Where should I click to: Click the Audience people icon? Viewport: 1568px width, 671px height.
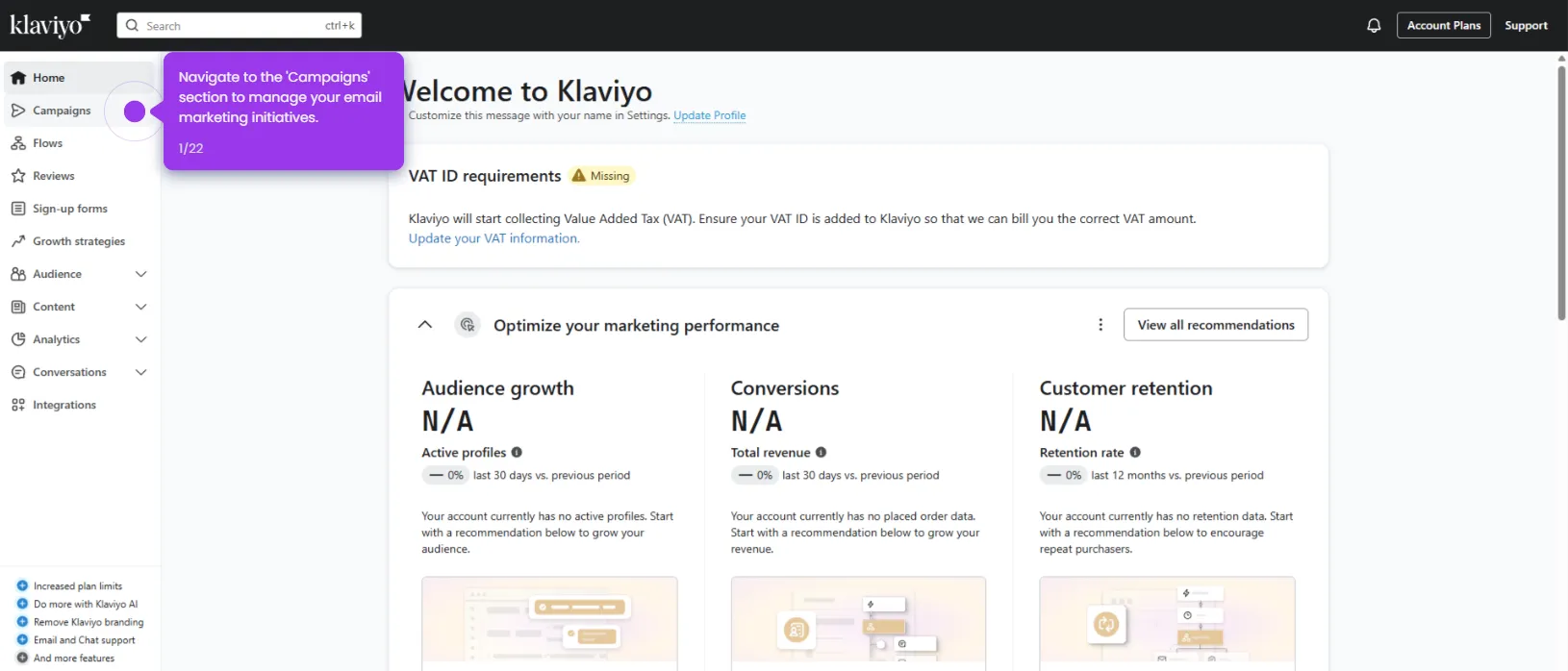(18, 274)
